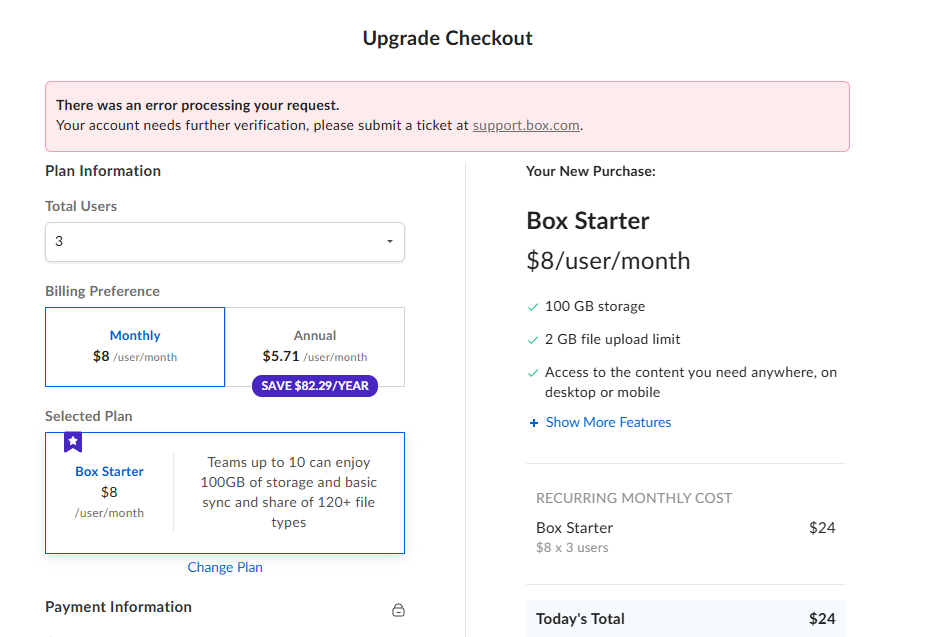942x637 pixels.
Task: Expand Show More Features list
Action: [x=608, y=422]
